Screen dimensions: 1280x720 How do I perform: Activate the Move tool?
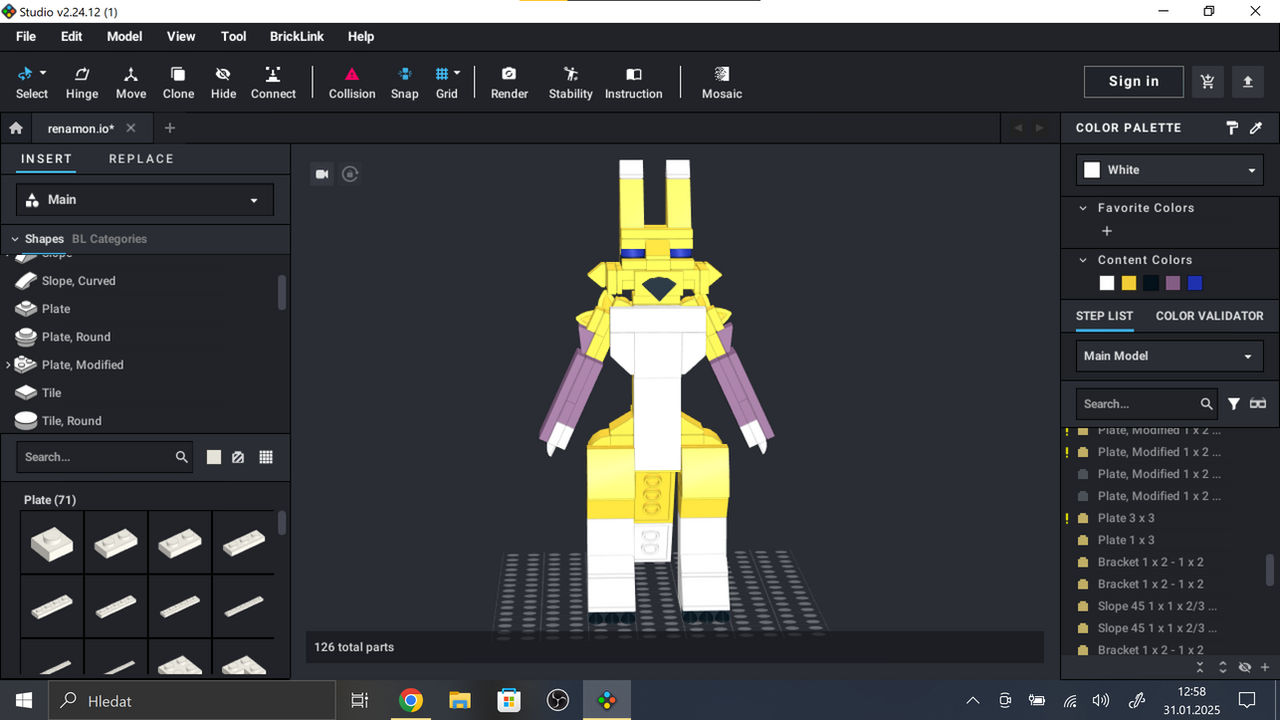131,82
